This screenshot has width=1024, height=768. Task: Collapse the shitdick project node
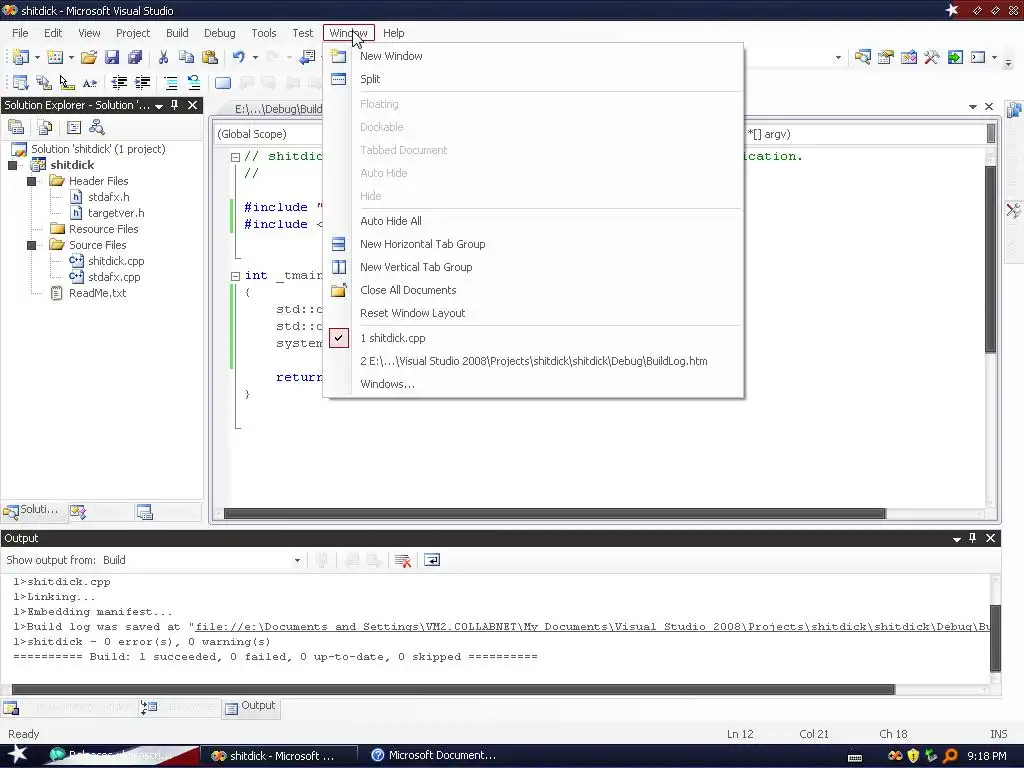point(12,165)
